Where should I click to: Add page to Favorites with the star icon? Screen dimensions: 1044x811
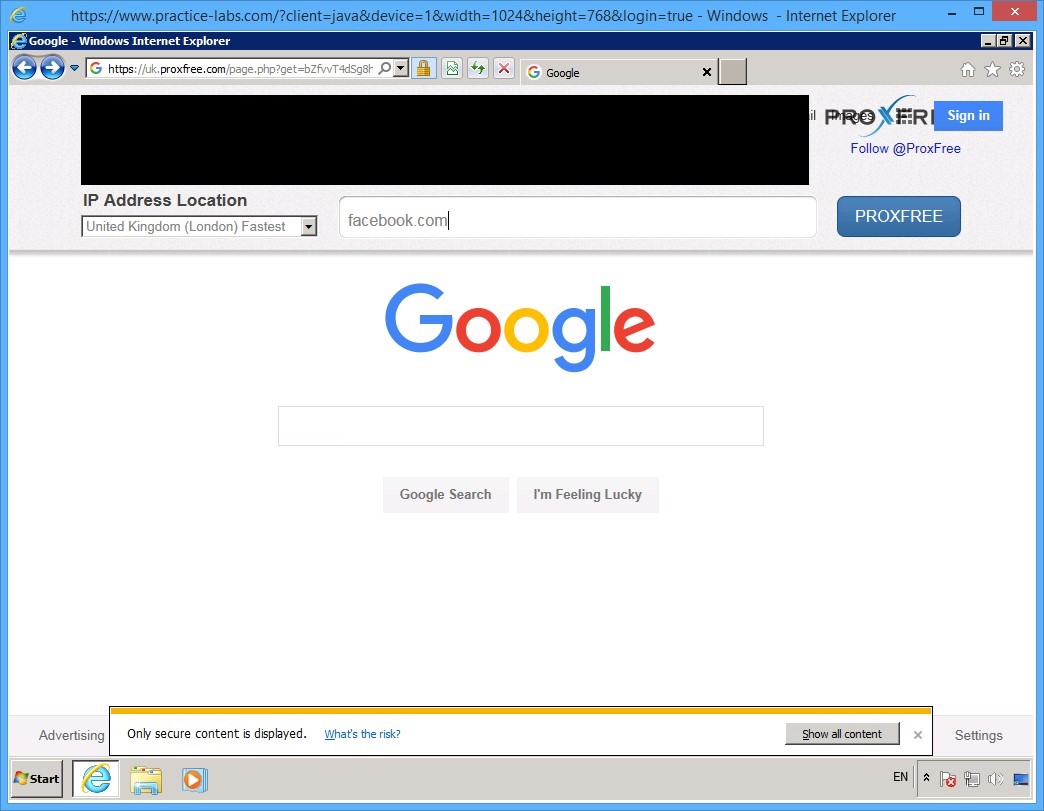[992, 69]
